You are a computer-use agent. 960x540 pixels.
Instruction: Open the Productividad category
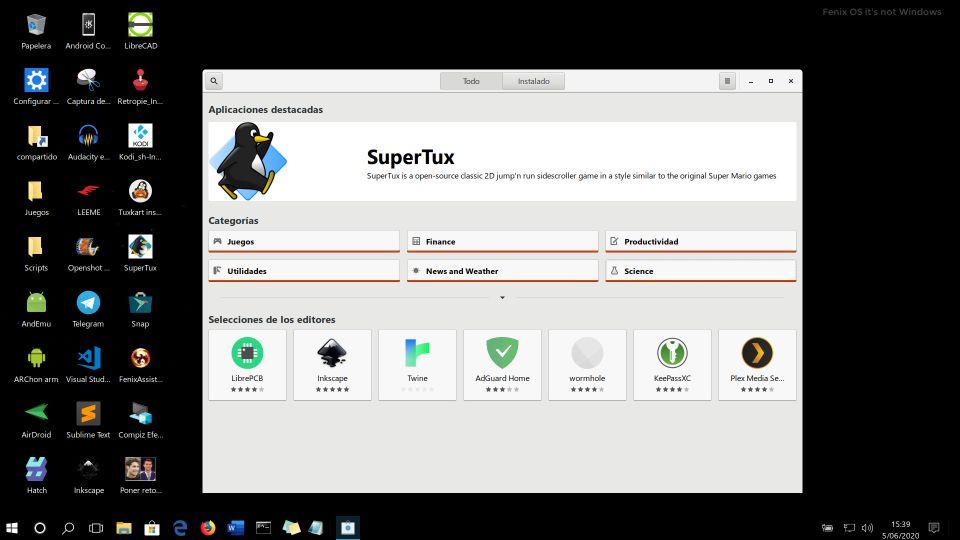click(x=700, y=241)
